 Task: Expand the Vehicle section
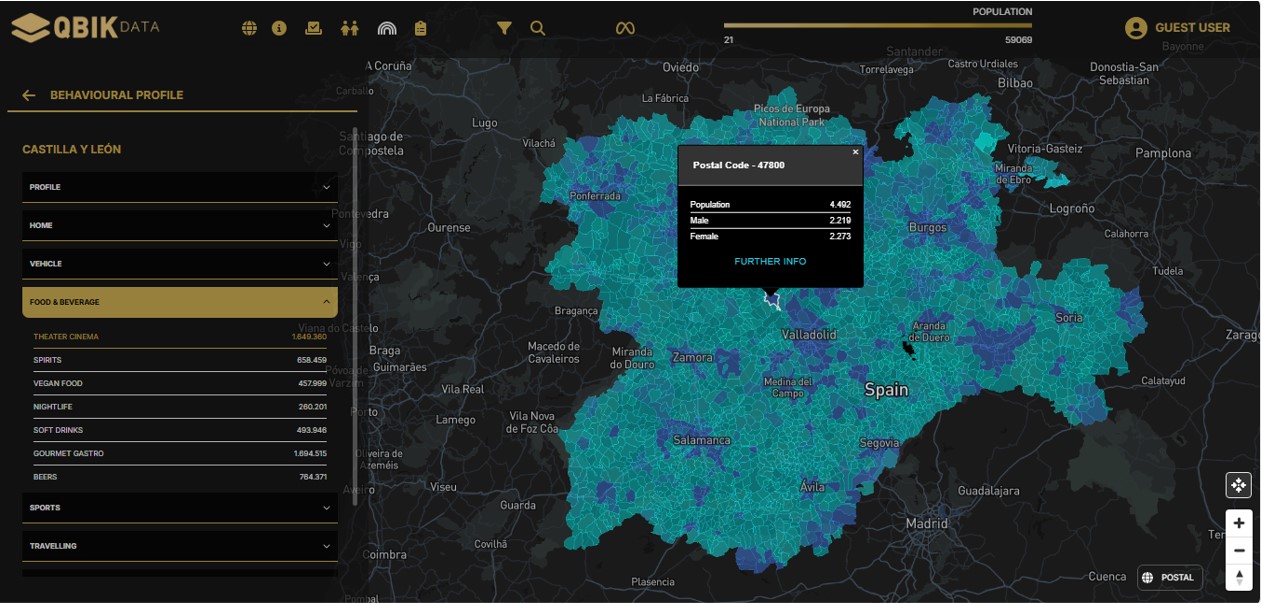(180, 264)
